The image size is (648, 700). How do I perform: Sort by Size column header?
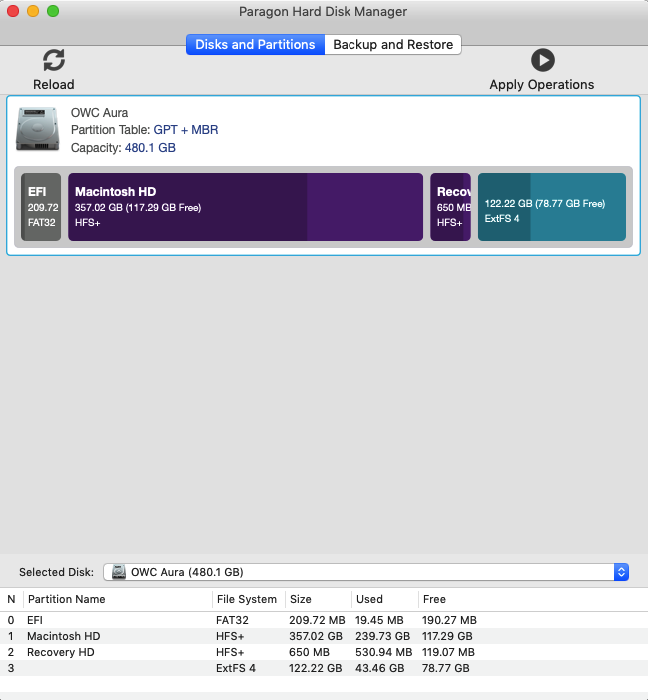(x=319, y=599)
